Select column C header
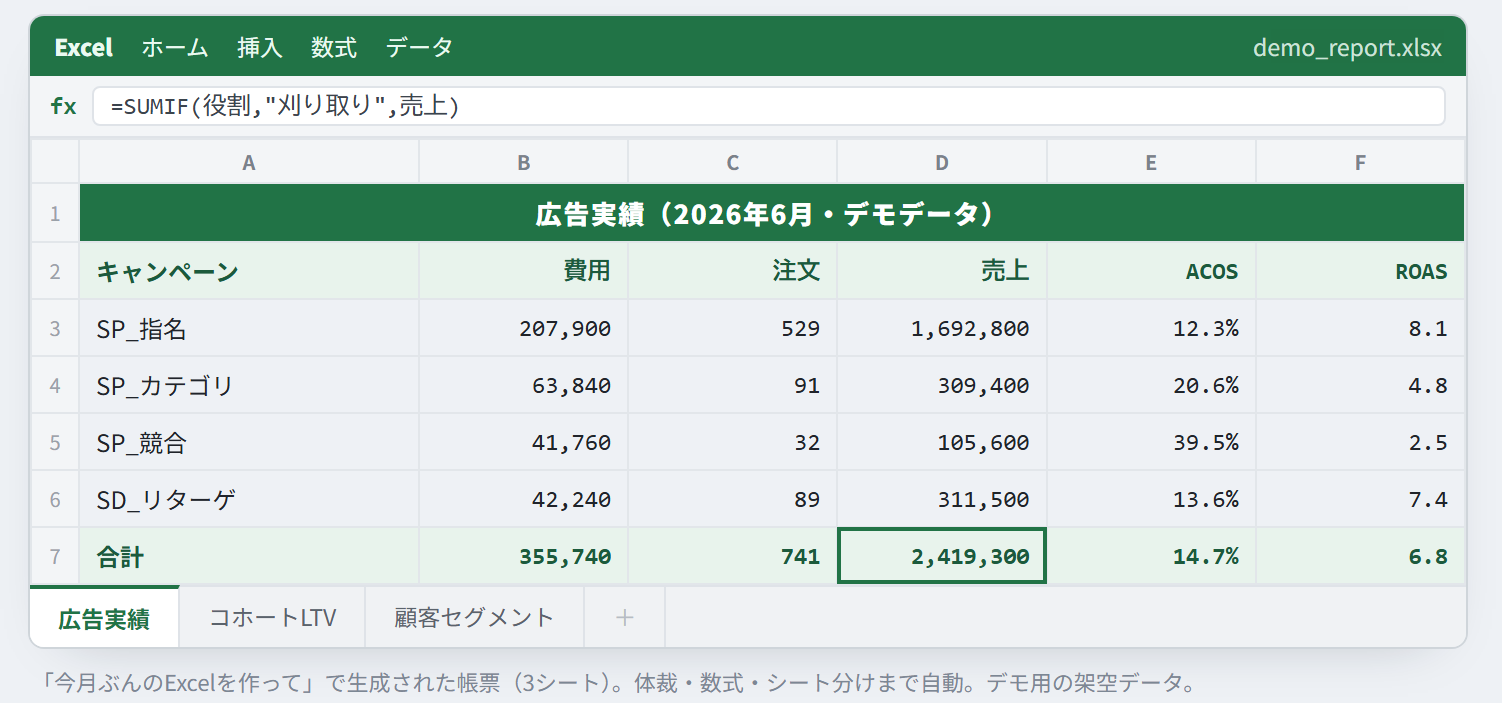This screenshot has width=1502, height=703. coord(733,162)
